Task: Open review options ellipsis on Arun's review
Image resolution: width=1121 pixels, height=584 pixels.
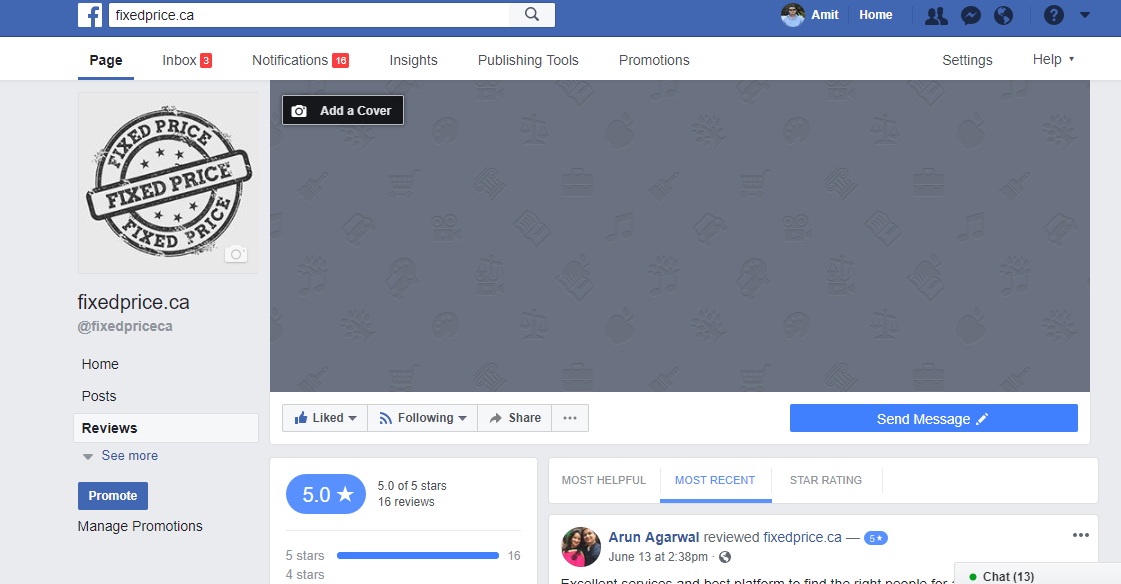Action: (1080, 535)
